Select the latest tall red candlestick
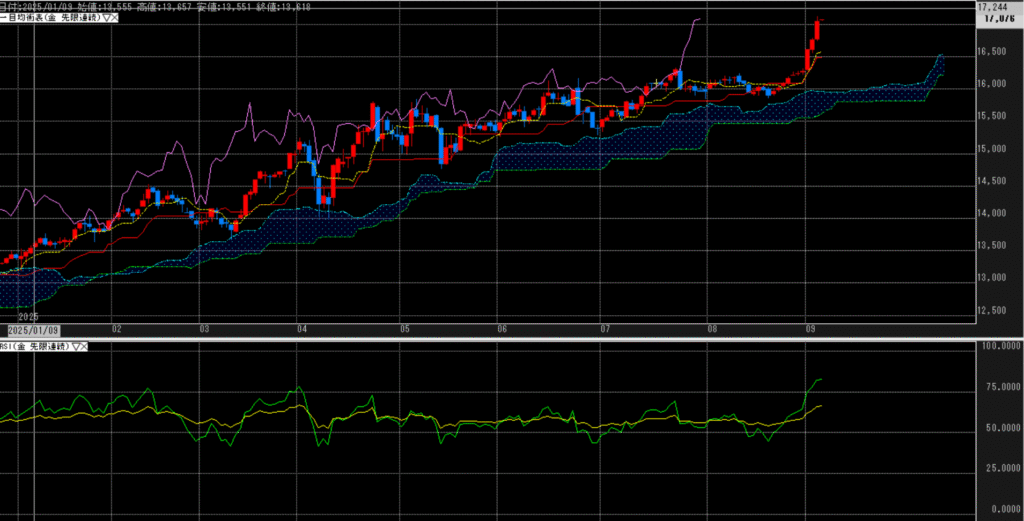The height and width of the screenshot is (521, 1024). (817, 31)
